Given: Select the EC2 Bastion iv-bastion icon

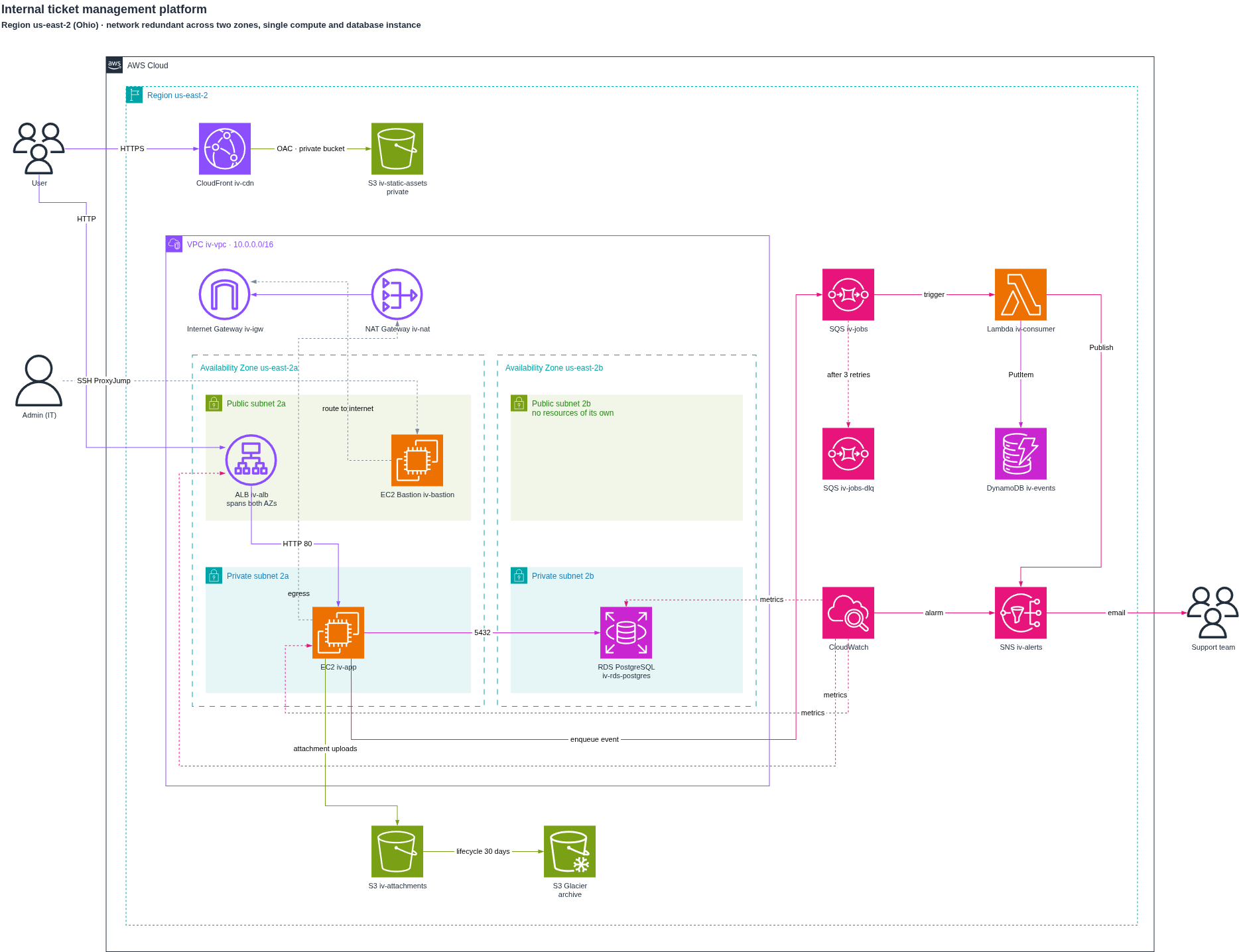Looking at the screenshot, I should [x=417, y=460].
